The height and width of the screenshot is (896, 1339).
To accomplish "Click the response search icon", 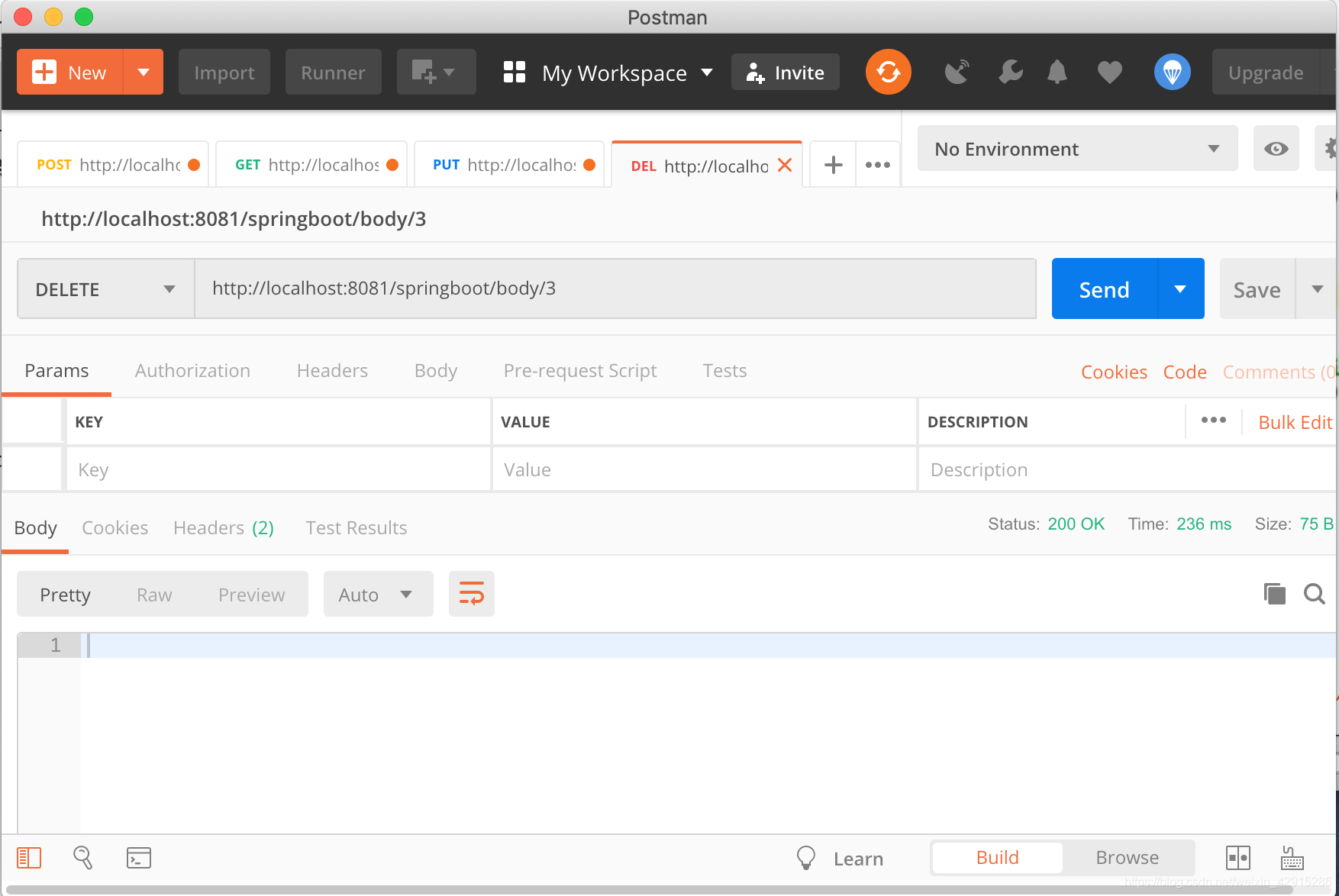I will [x=1315, y=594].
